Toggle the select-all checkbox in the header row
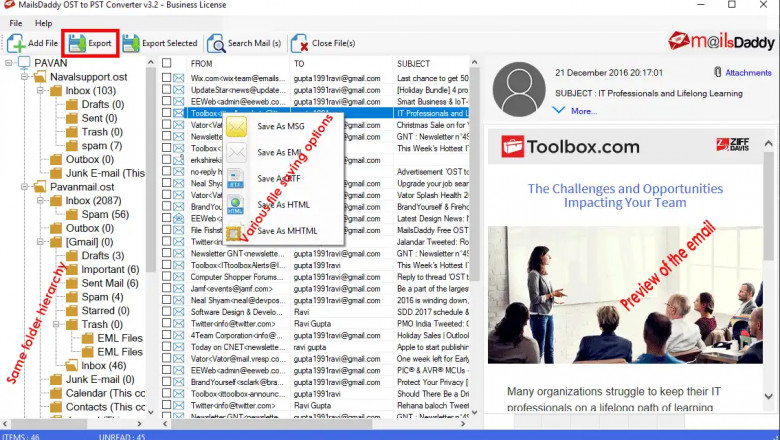 (167, 63)
